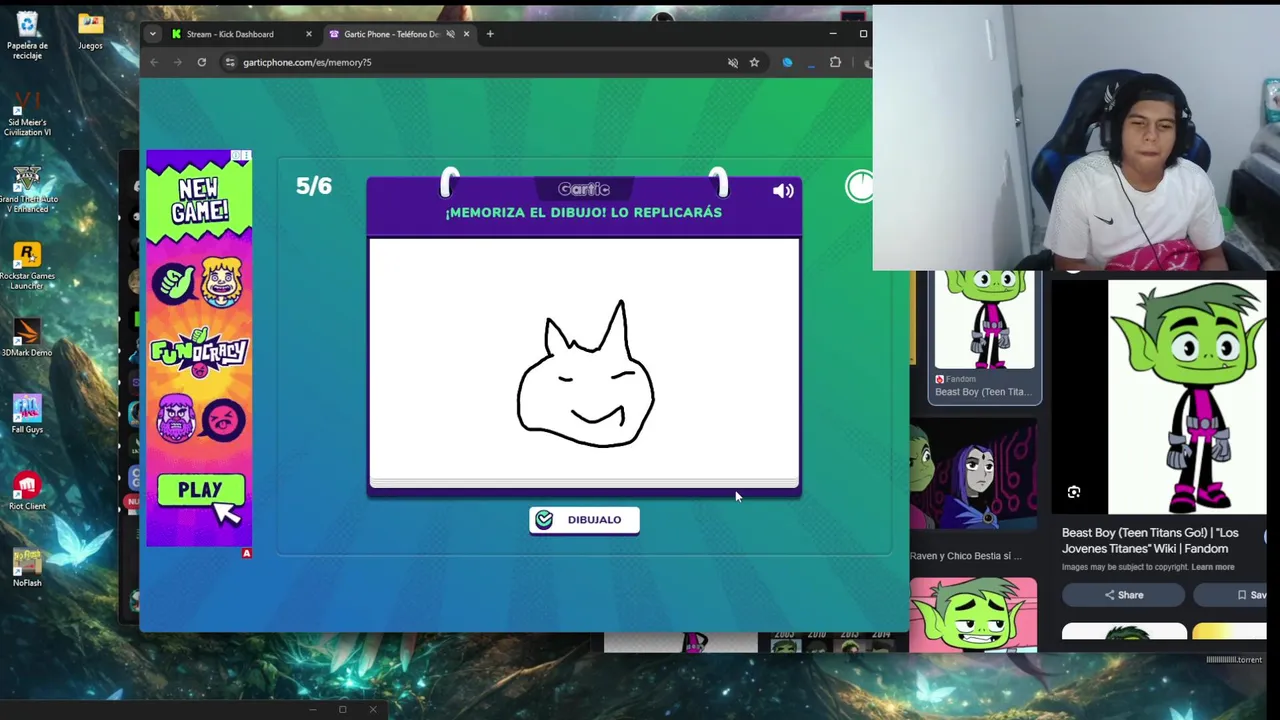Open the Papelera de reciclaje desktop icon

(27, 35)
